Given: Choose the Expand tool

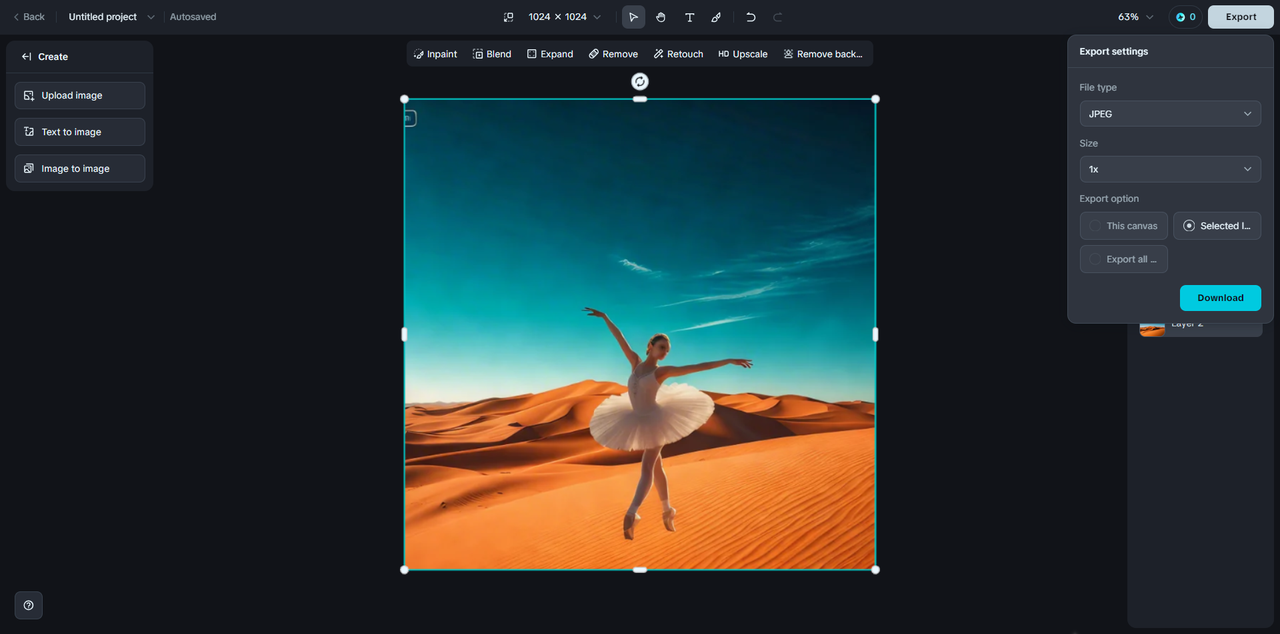Looking at the screenshot, I should coord(550,54).
